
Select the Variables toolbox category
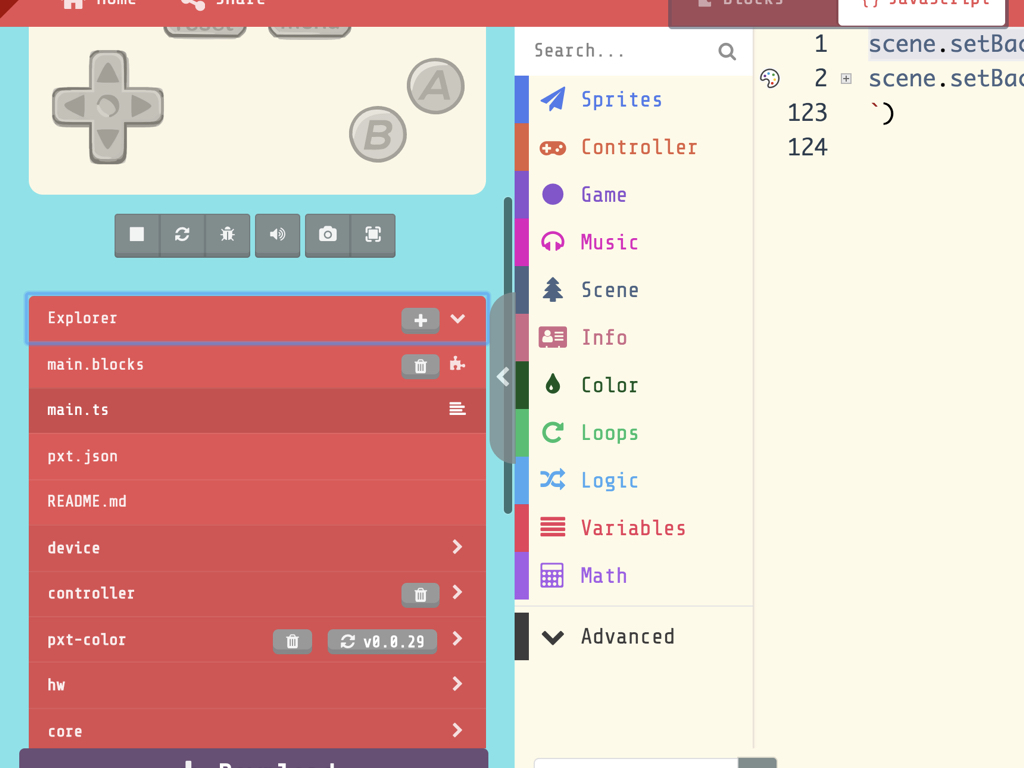(633, 528)
